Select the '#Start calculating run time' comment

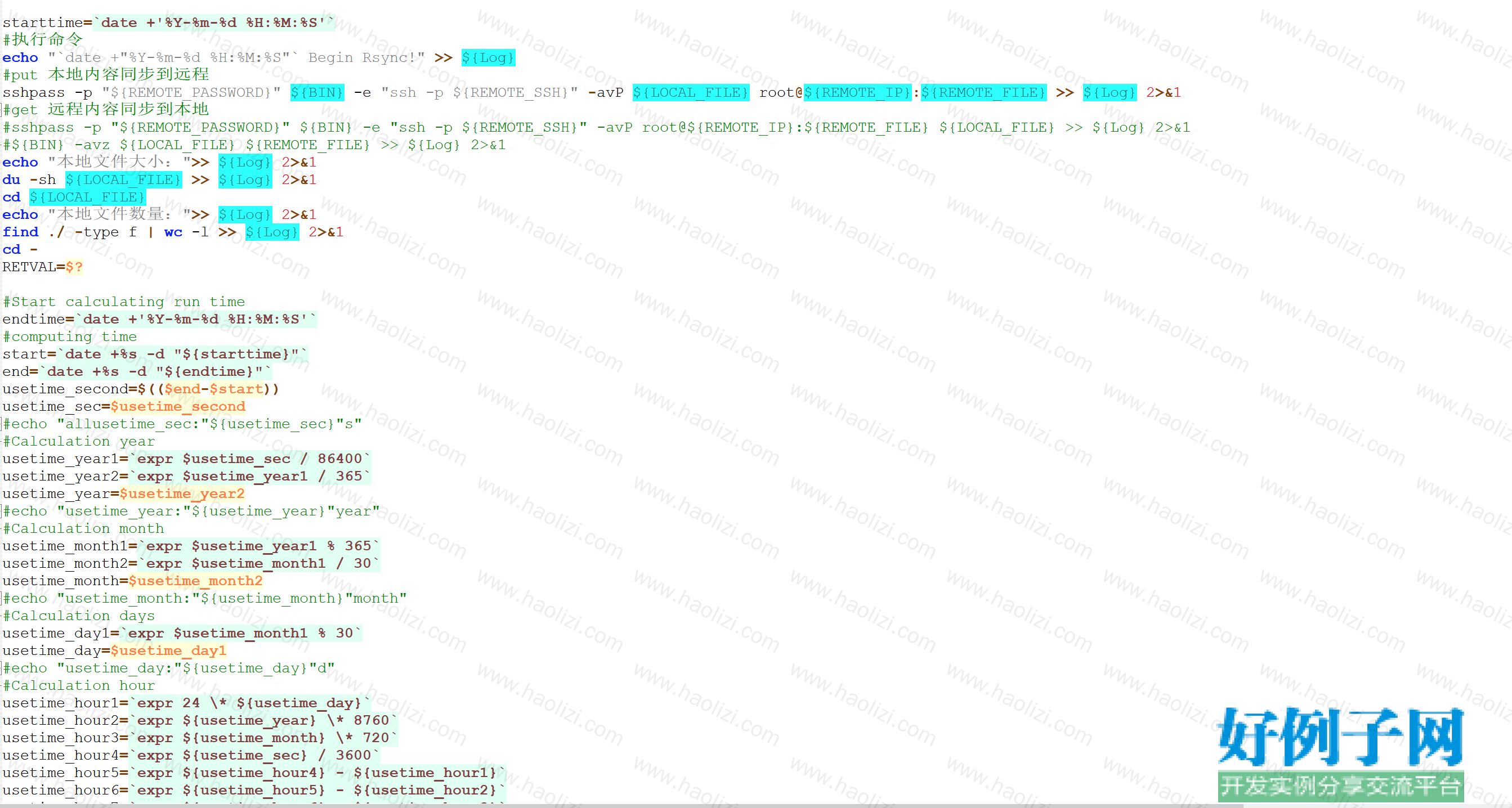click(x=124, y=302)
